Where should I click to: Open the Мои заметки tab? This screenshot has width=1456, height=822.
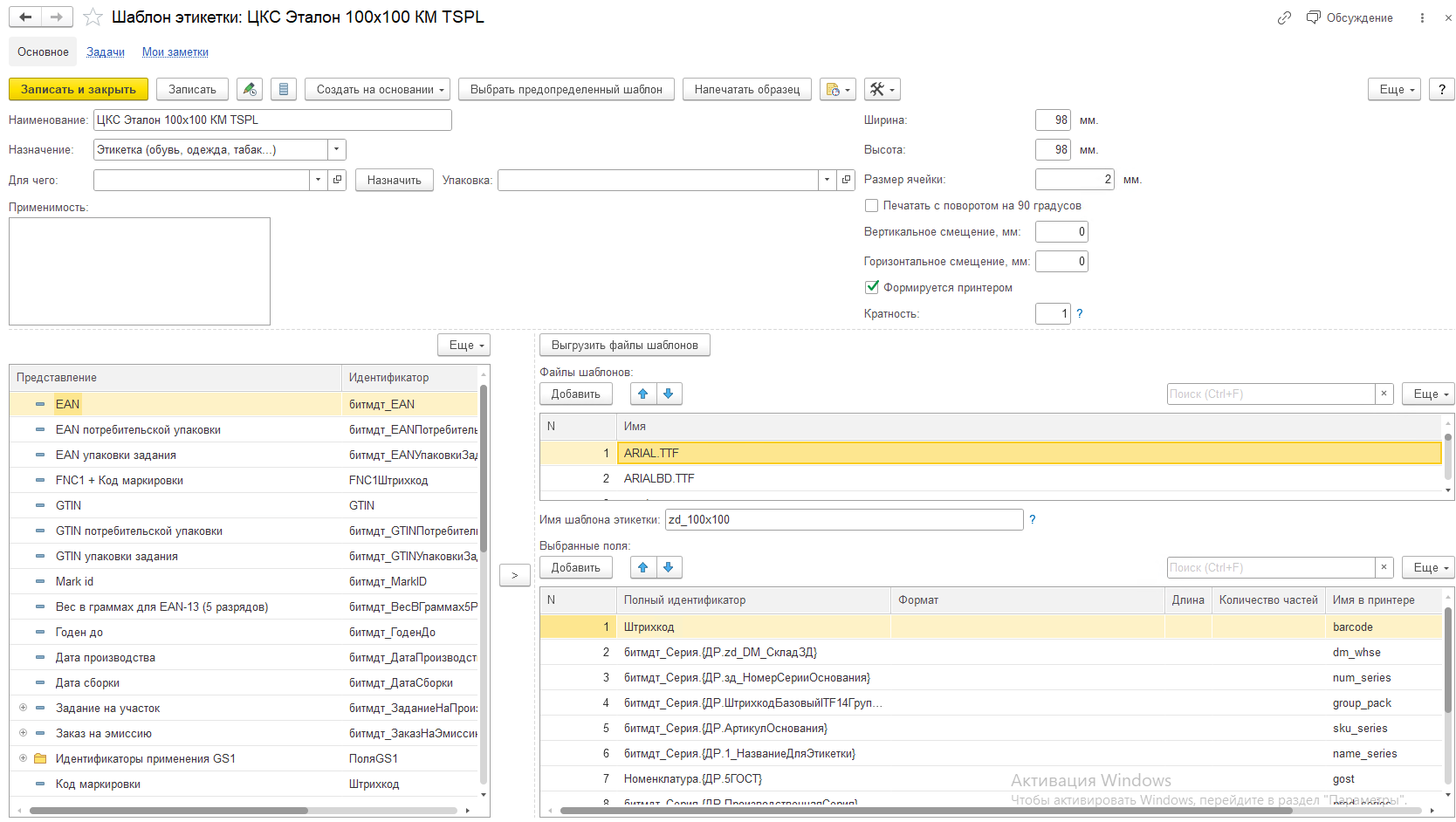pos(175,51)
